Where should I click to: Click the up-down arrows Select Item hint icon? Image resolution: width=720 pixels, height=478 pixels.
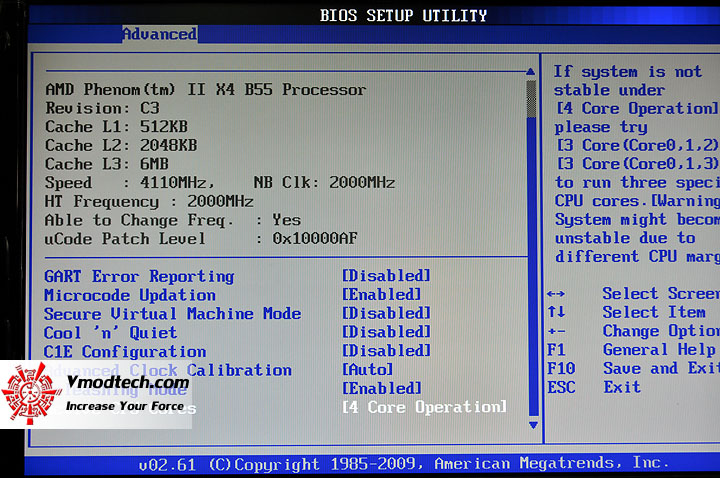pyautogui.click(x=556, y=312)
